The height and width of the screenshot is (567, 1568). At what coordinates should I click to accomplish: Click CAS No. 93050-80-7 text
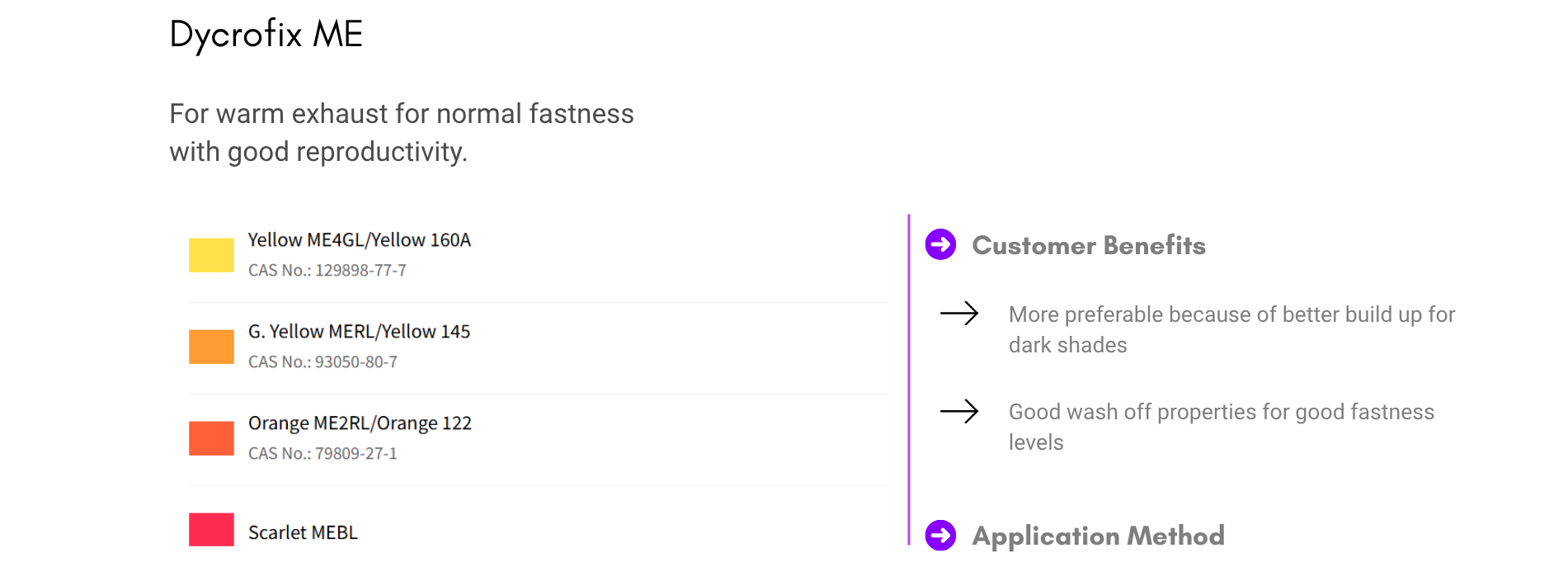coord(323,362)
